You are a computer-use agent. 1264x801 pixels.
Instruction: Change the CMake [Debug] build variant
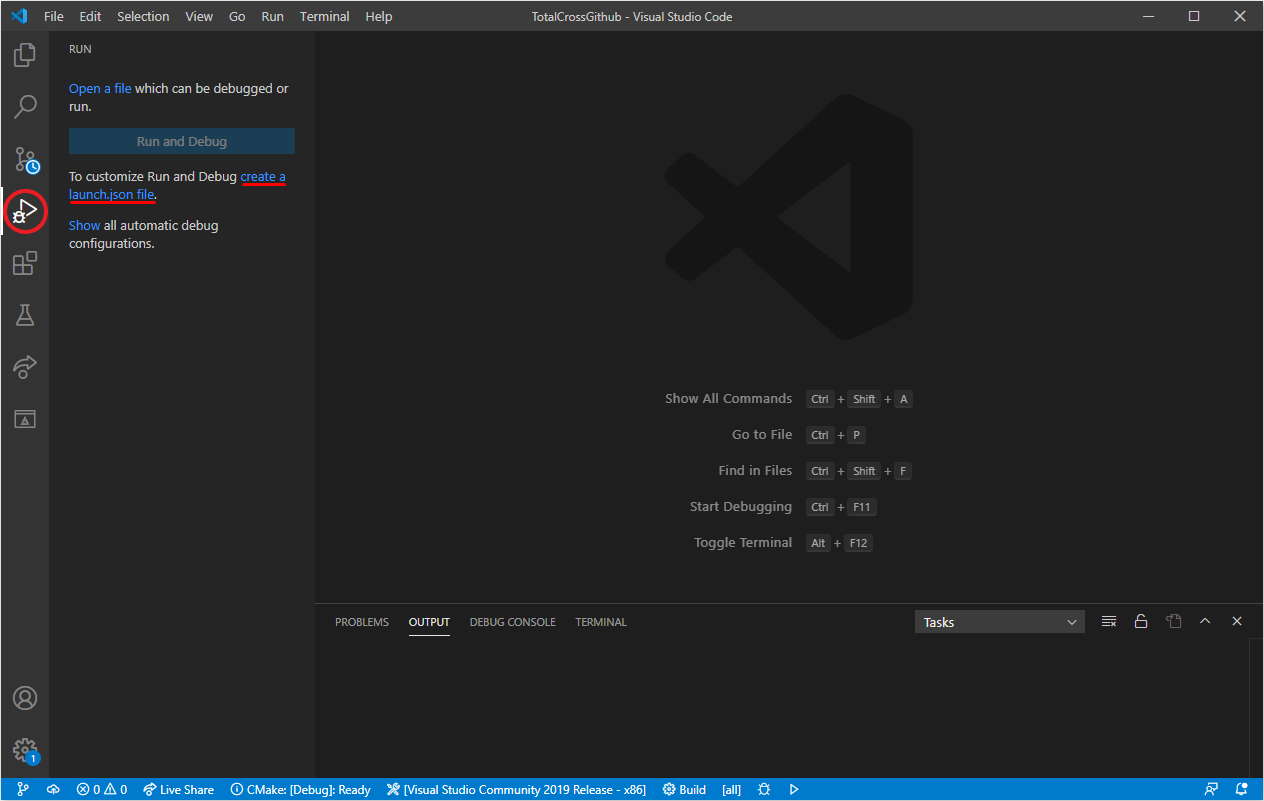(300, 789)
